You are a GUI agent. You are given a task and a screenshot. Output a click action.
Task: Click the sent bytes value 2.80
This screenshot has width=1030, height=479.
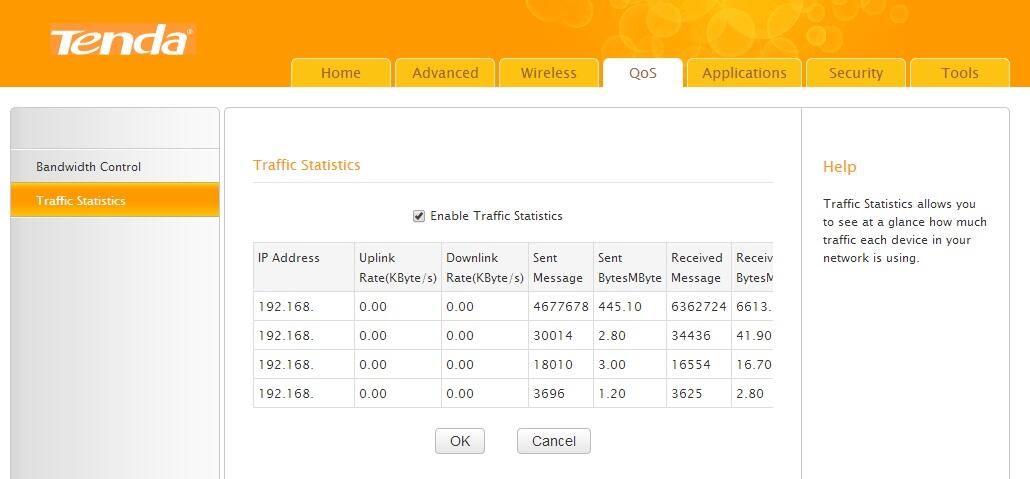pos(612,336)
